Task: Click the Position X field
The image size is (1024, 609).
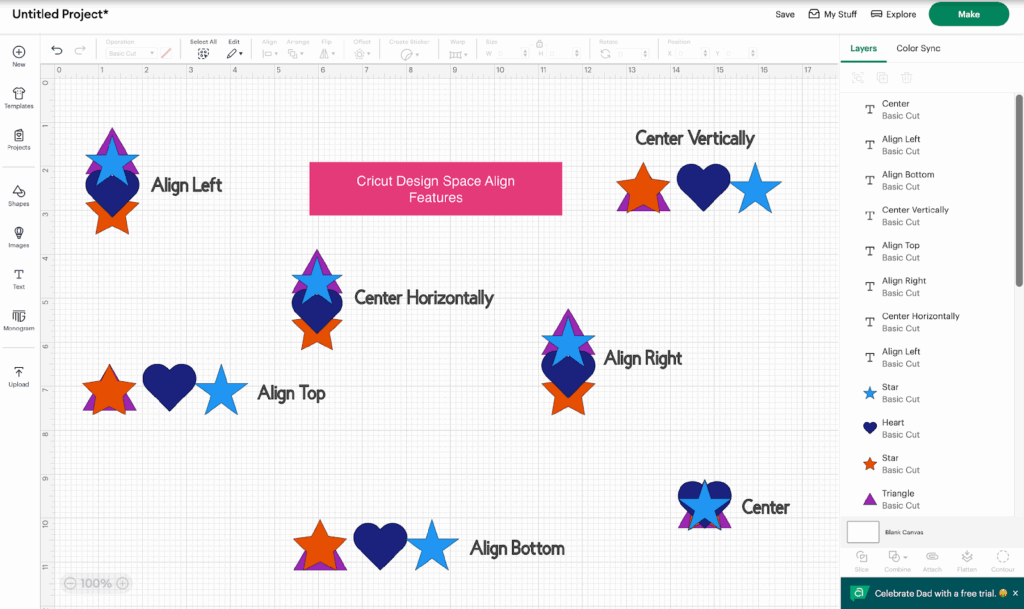Action: point(692,54)
